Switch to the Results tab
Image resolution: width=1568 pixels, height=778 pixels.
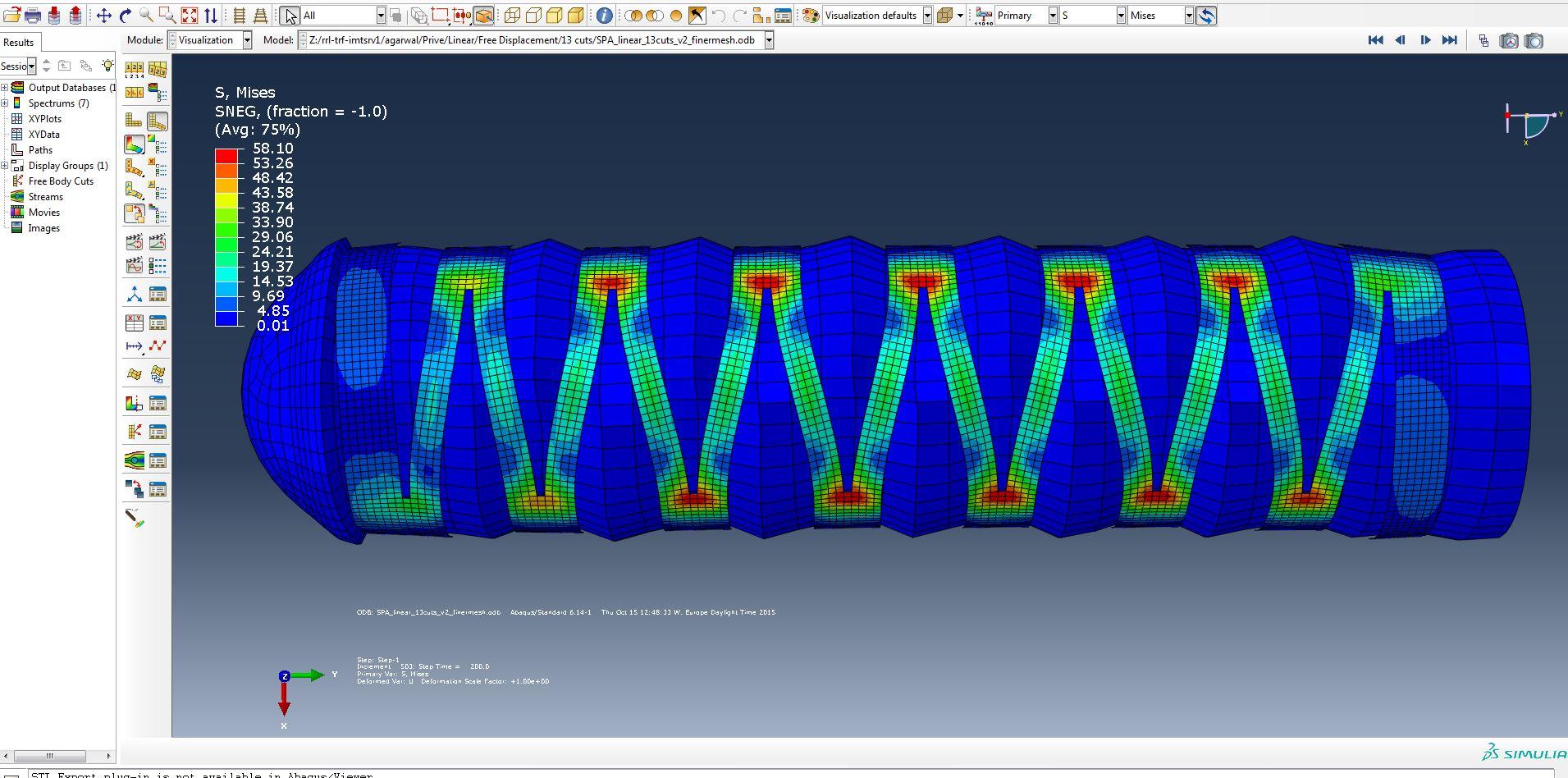(x=18, y=42)
